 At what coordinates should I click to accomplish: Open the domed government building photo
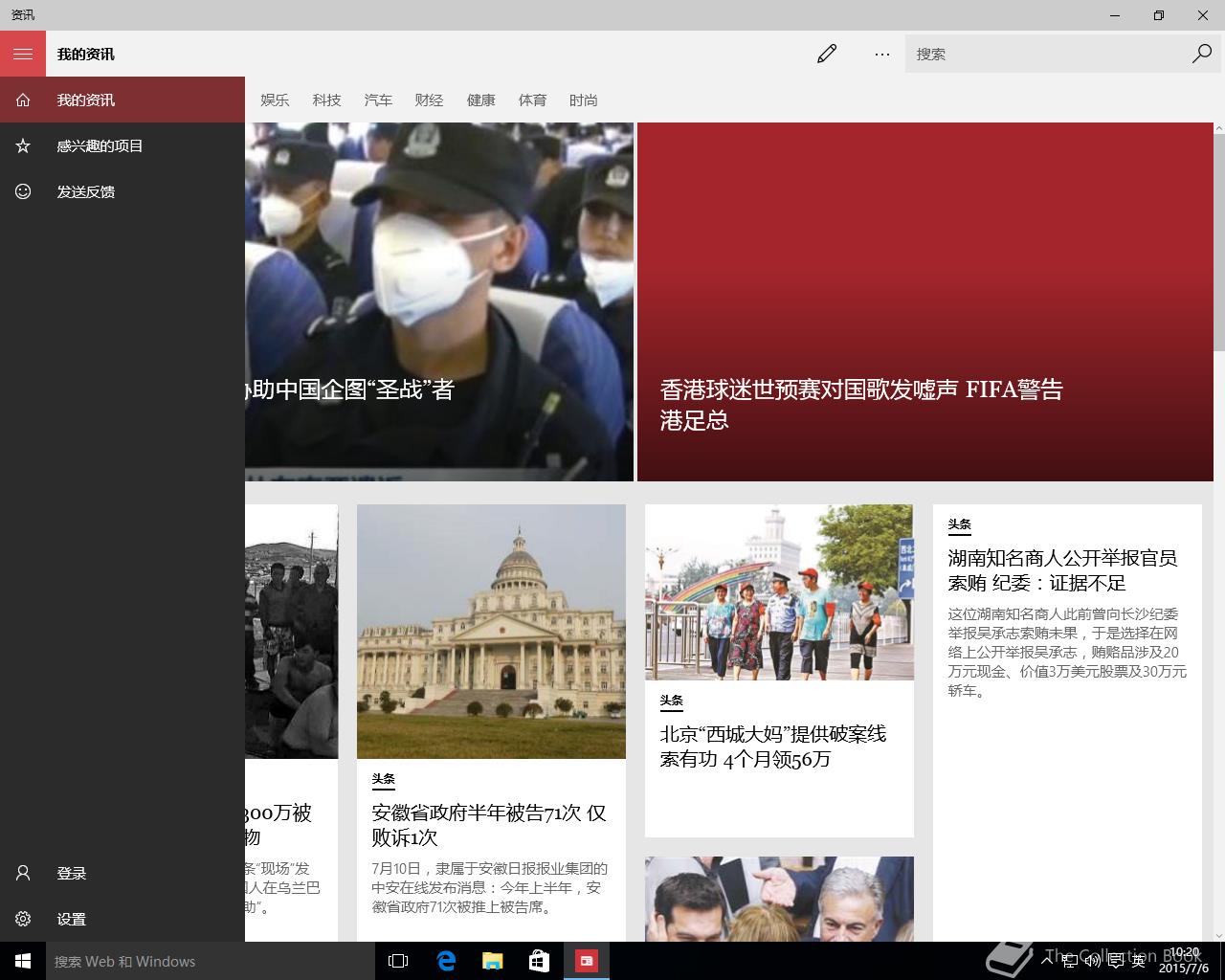click(491, 632)
